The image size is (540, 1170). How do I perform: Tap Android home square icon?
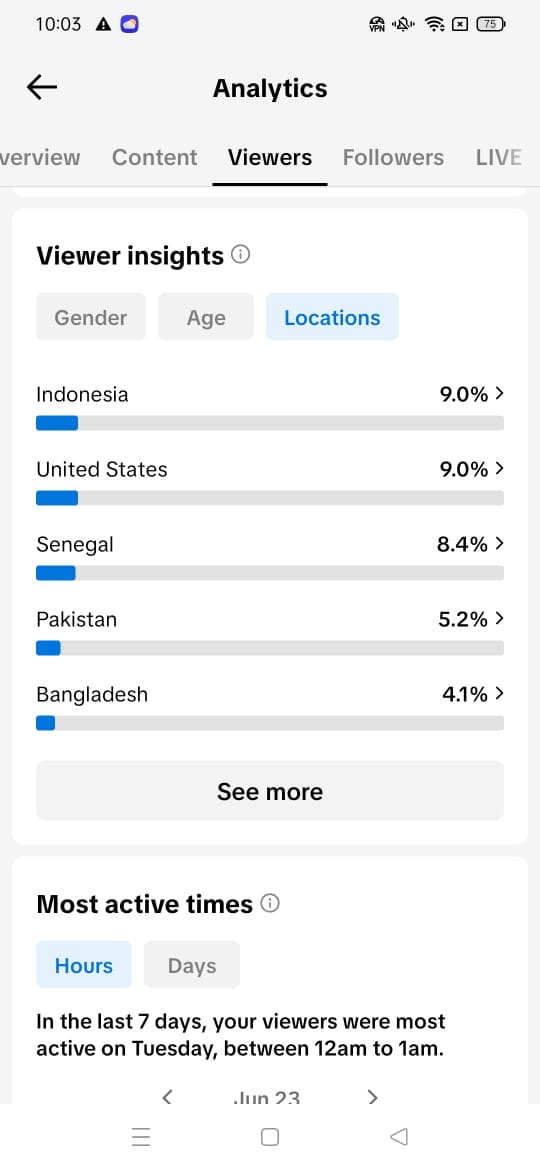pos(270,1136)
